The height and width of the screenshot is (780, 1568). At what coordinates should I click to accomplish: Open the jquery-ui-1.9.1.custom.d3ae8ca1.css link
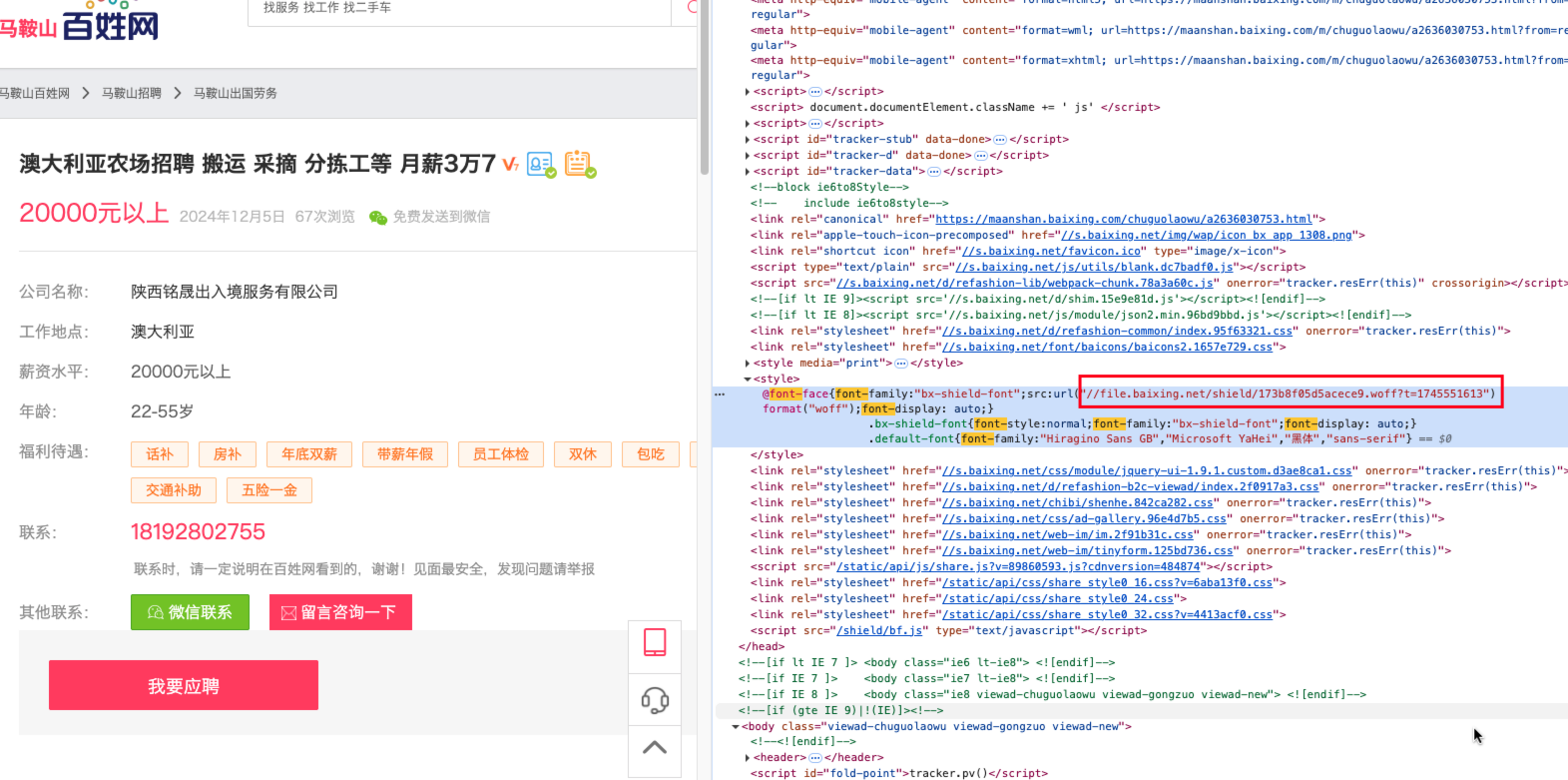coord(1148,471)
